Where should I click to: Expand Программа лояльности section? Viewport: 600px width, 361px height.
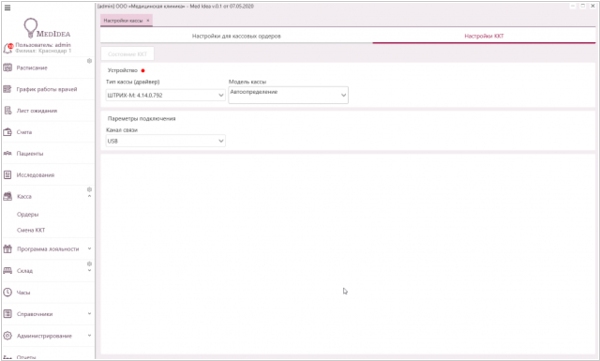tap(89, 249)
